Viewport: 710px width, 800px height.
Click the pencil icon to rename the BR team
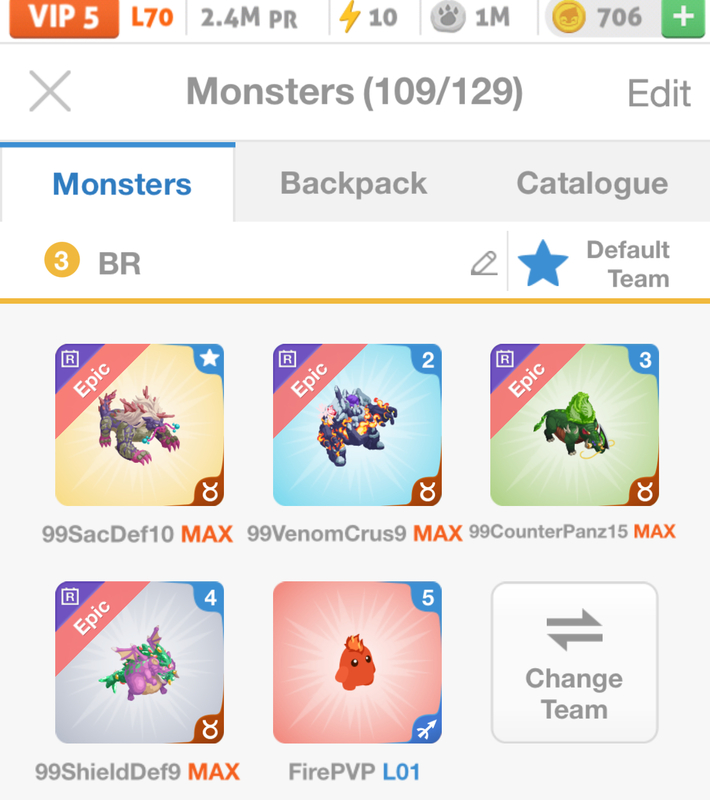click(x=484, y=263)
